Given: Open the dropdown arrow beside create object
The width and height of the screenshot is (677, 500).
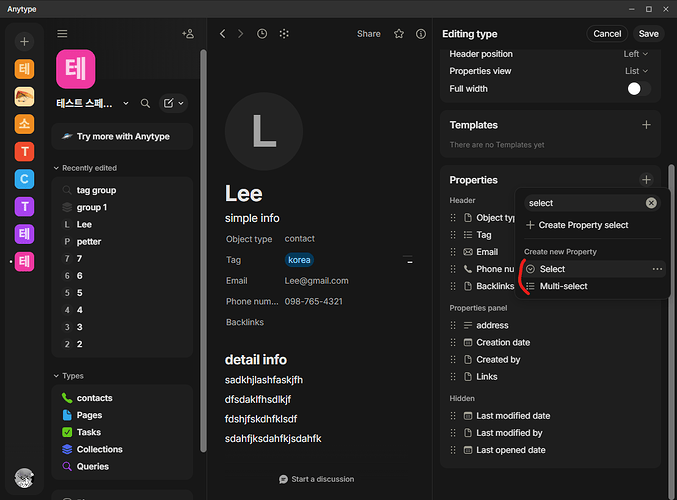Looking at the screenshot, I should pos(181,103).
